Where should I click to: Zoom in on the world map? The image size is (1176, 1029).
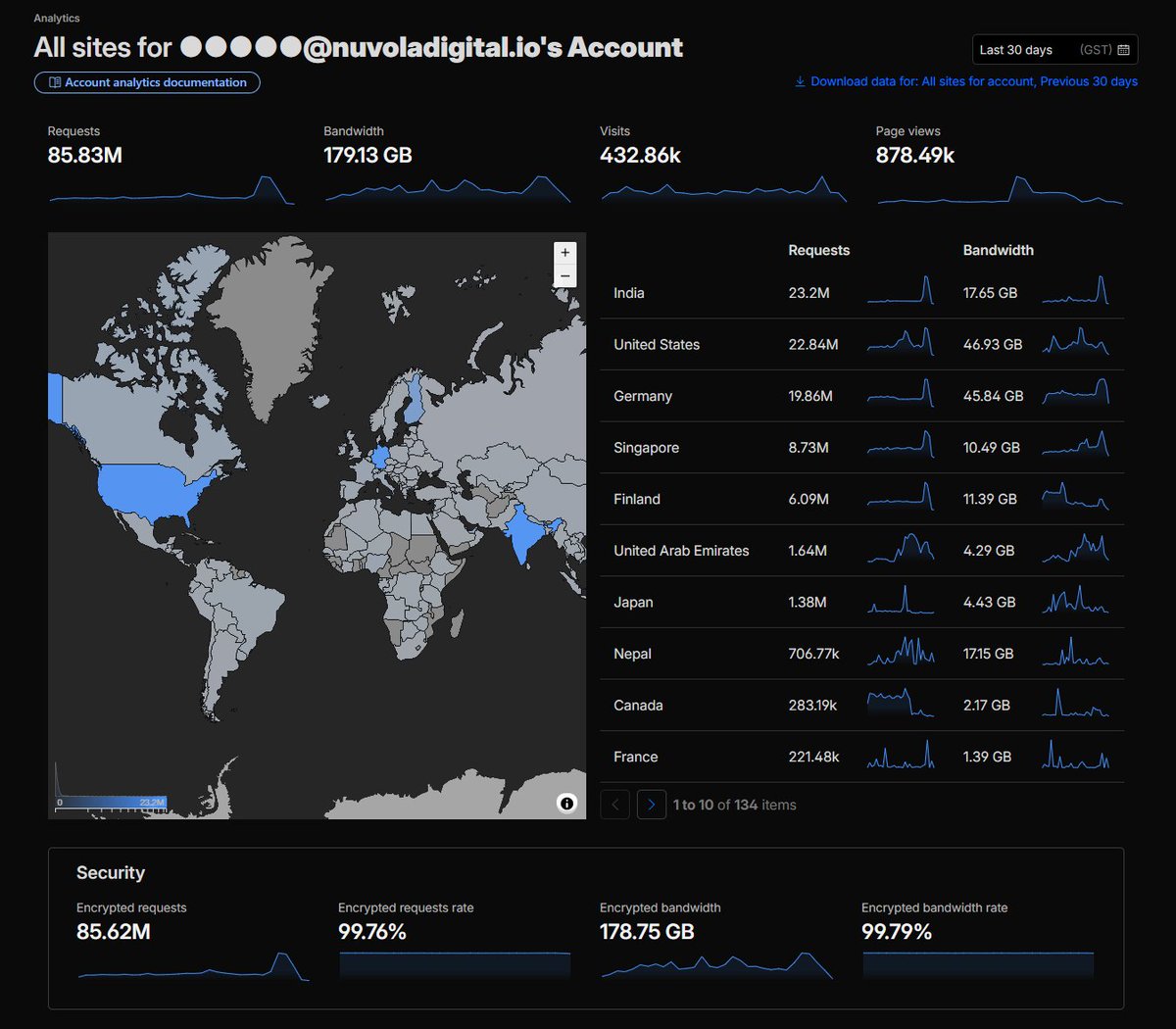pos(564,253)
